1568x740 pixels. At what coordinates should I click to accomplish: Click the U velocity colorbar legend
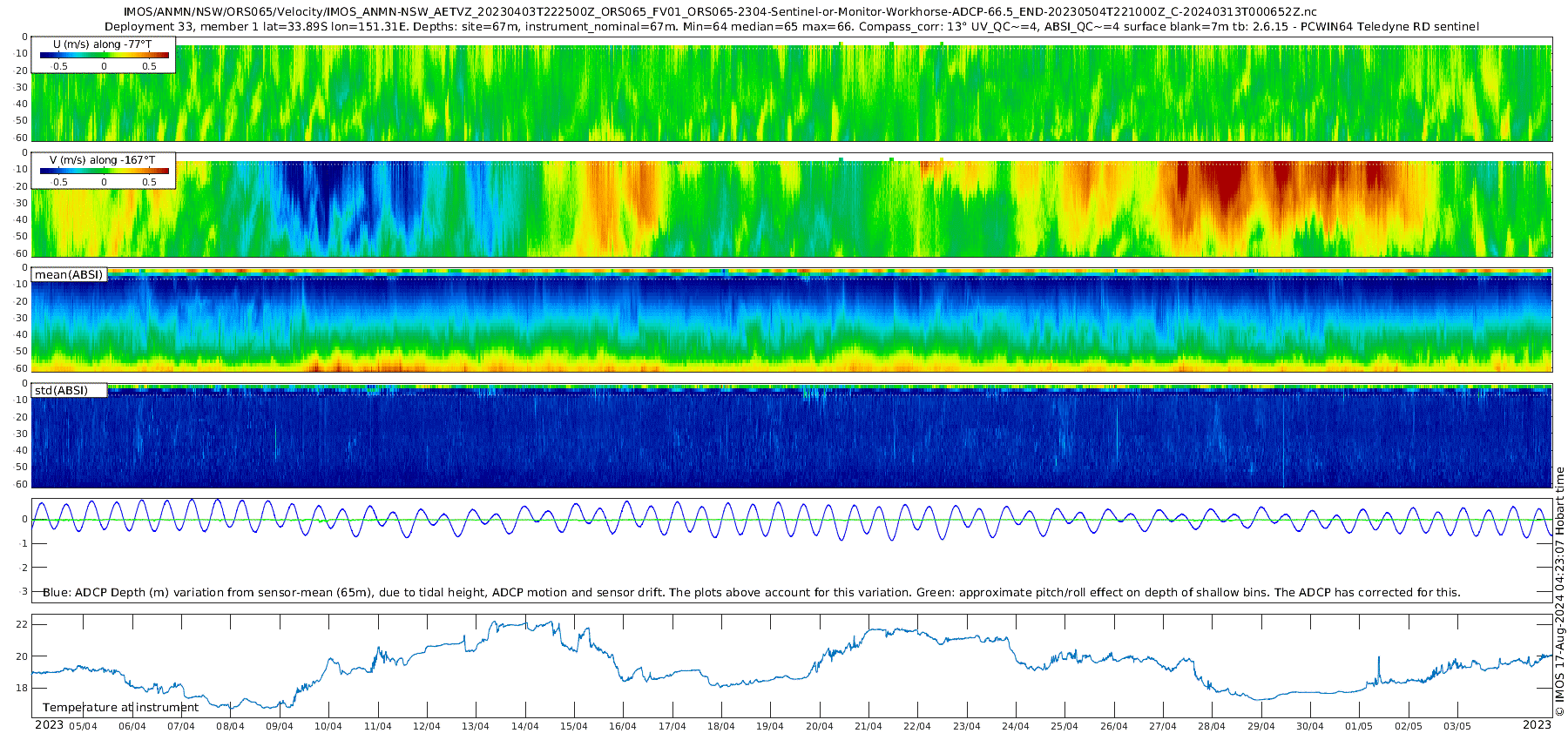[104, 55]
